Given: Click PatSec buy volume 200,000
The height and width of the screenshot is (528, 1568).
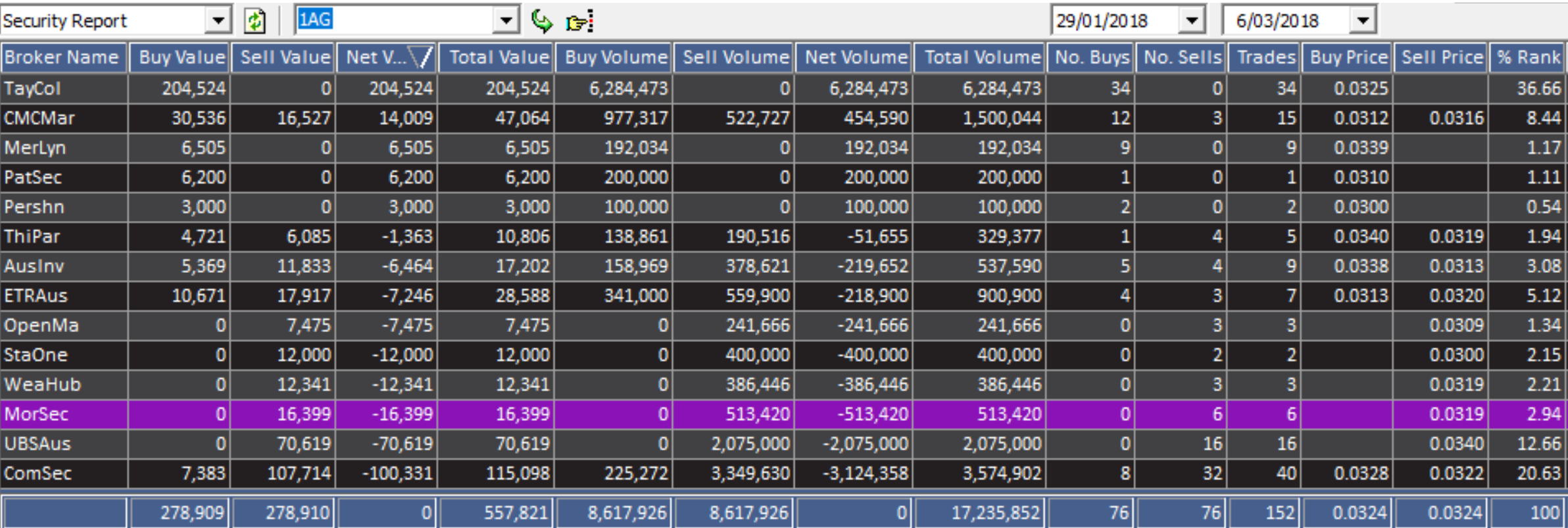Looking at the screenshot, I should tap(636, 177).
